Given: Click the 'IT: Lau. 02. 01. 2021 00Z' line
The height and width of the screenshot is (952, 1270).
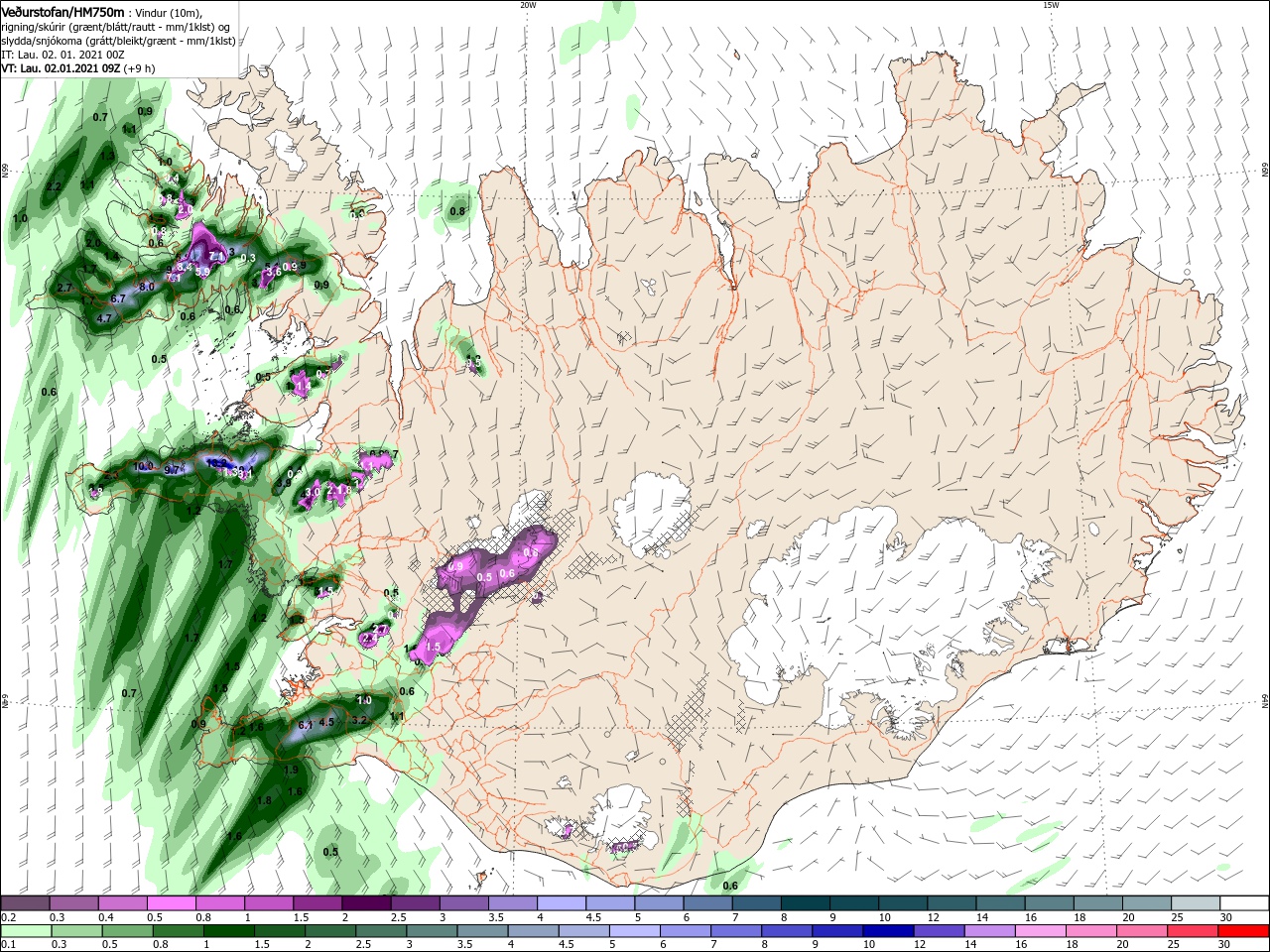Looking at the screenshot, I should click(63, 55).
